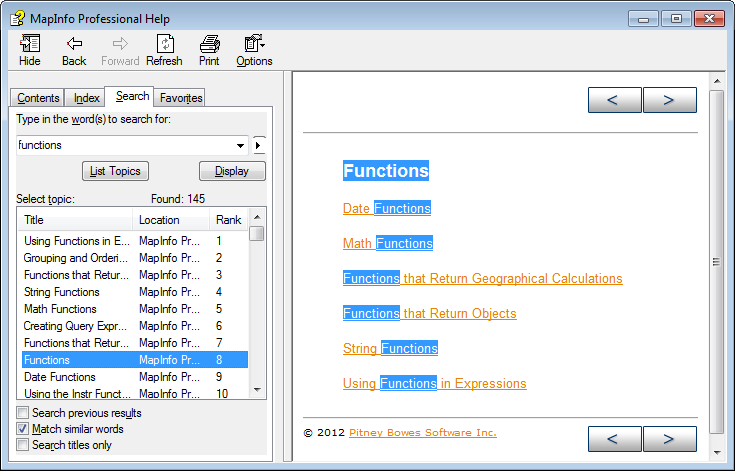Select 'Creating Query Expr...' result
This screenshot has width=735, height=471.
[x=135, y=326]
